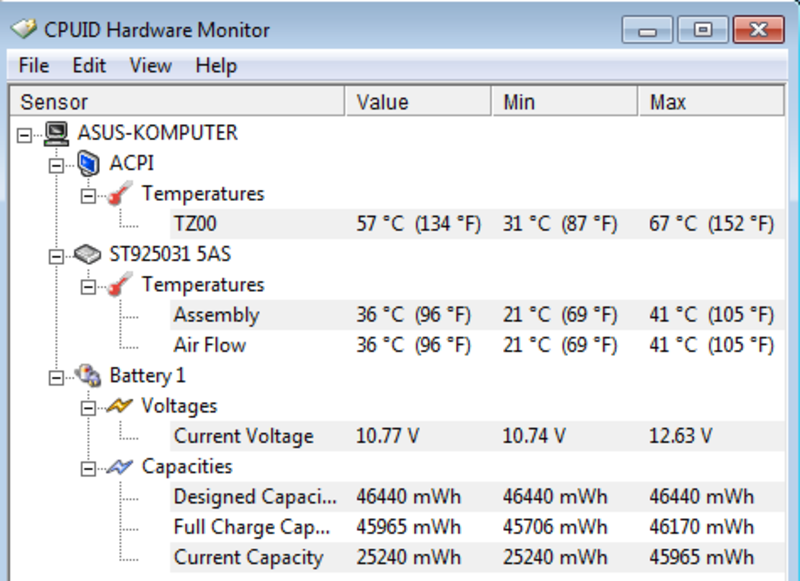The image size is (800, 581).
Task: Click the Voltages lightning icon
Action: point(119,406)
